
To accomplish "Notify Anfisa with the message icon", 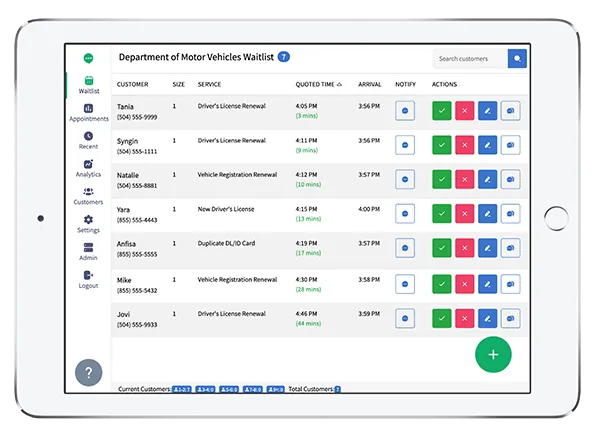I will (x=405, y=248).
